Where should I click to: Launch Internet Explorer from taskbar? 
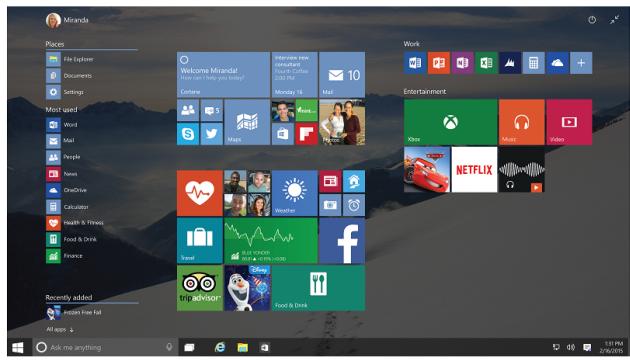[220, 347]
